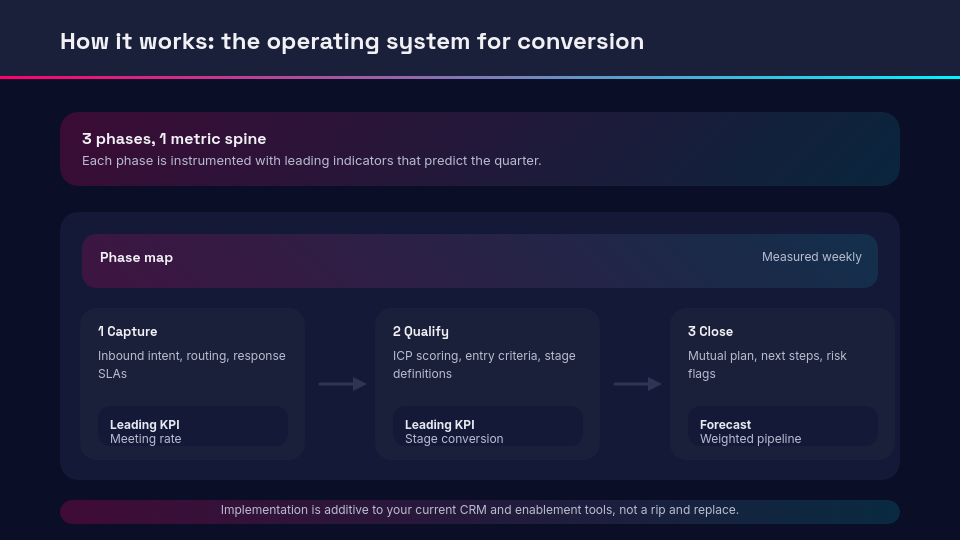Image resolution: width=960 pixels, height=540 pixels.
Task: Click the "Leading KPI" label in the Qualify card
Action: click(439, 425)
